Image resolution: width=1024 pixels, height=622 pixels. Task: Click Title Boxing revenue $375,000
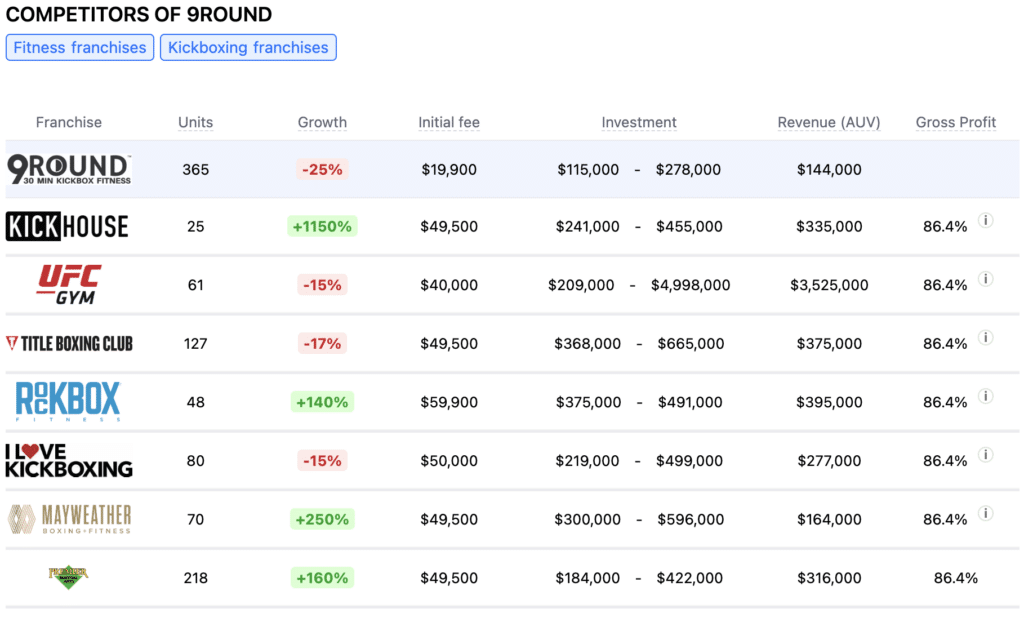pyautogui.click(x=829, y=344)
